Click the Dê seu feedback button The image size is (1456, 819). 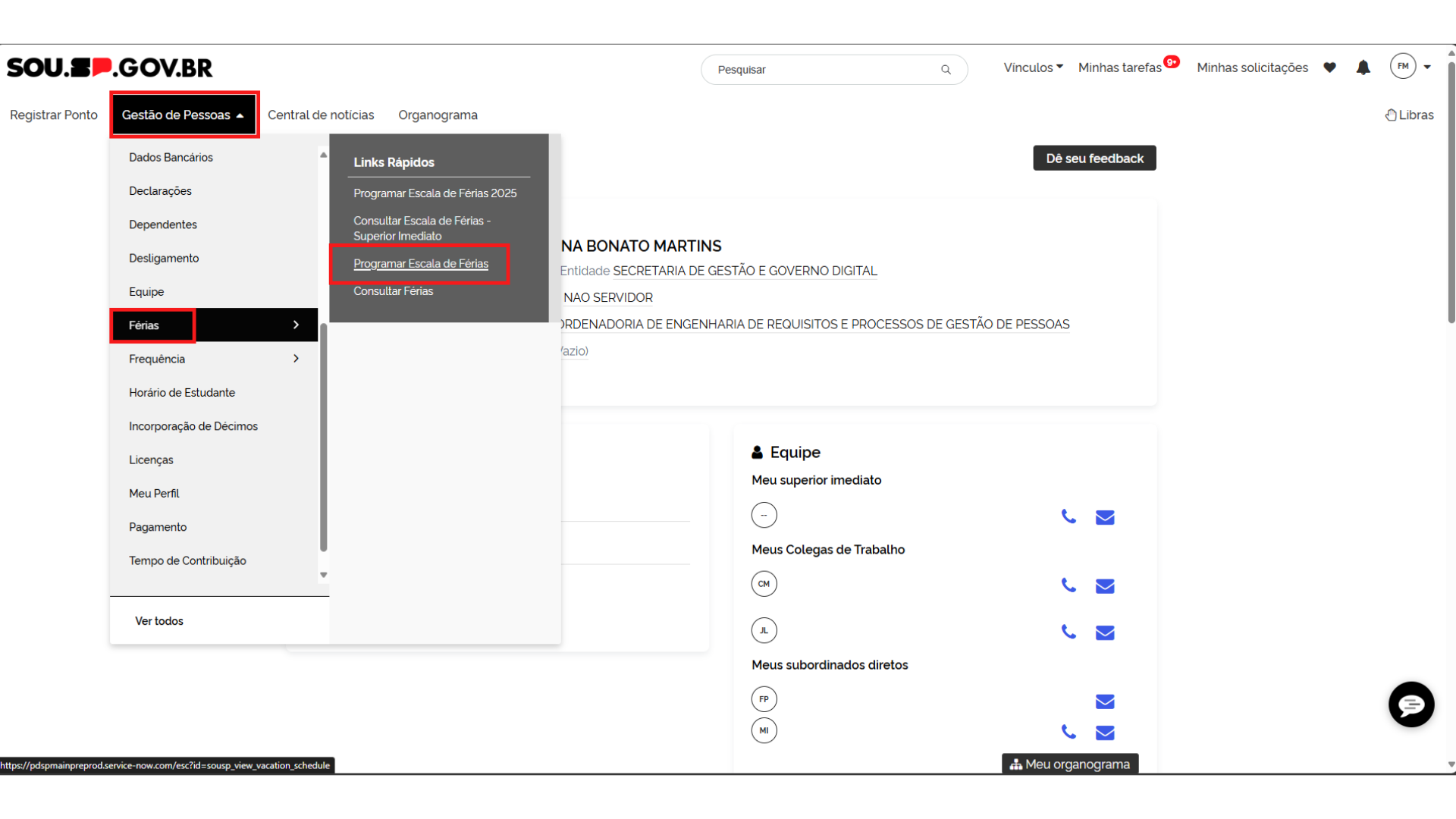[x=1094, y=158]
